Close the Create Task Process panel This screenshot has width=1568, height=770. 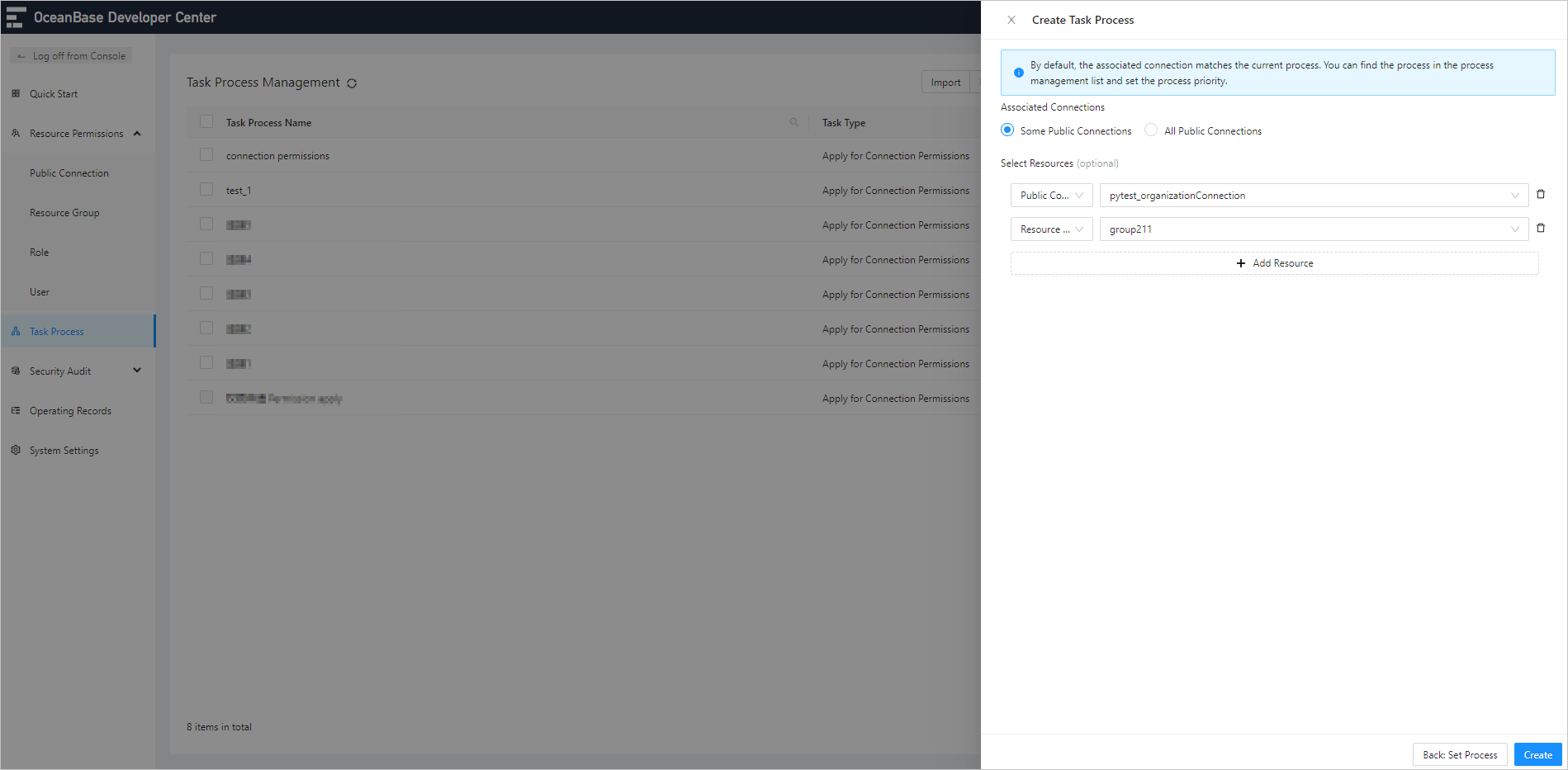[x=1011, y=19]
